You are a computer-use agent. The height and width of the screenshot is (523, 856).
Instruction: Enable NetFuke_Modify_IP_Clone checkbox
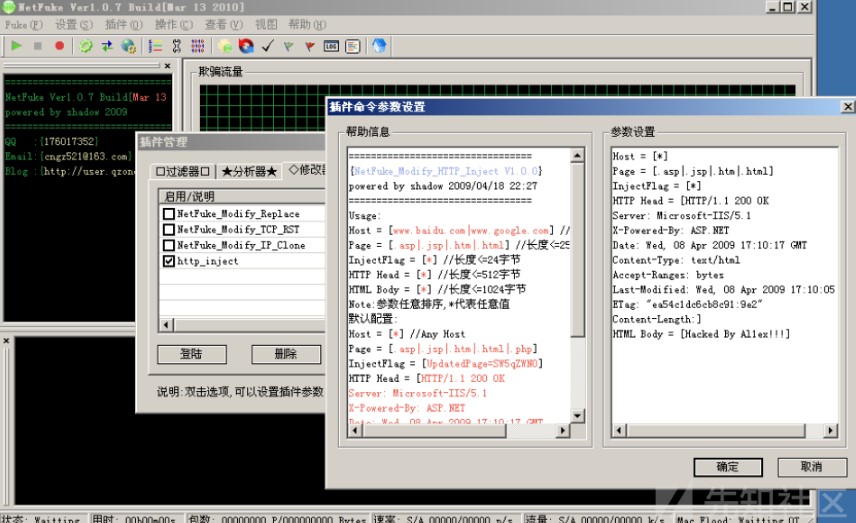(x=169, y=245)
